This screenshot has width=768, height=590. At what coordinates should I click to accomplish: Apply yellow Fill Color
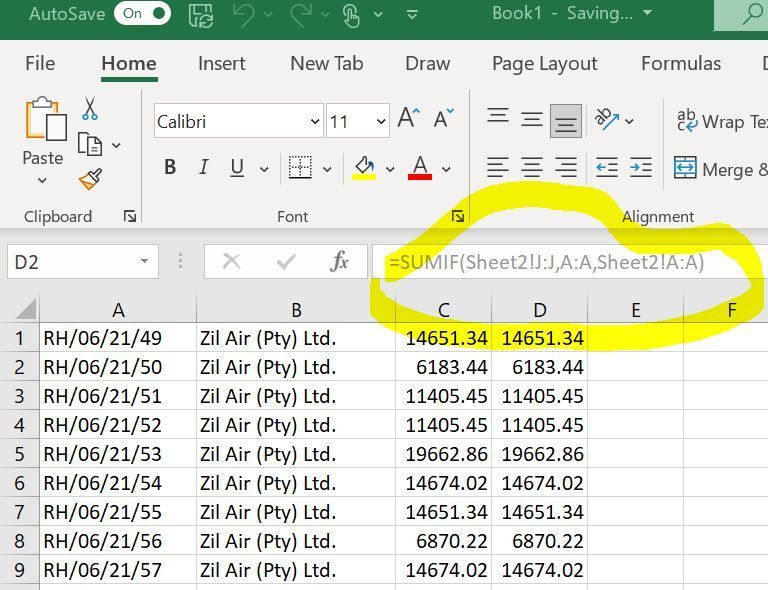pyautogui.click(x=364, y=168)
